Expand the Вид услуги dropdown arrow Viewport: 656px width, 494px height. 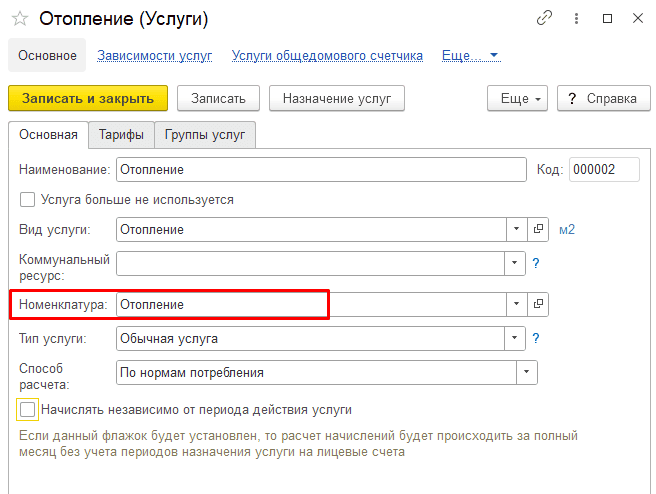tap(517, 229)
